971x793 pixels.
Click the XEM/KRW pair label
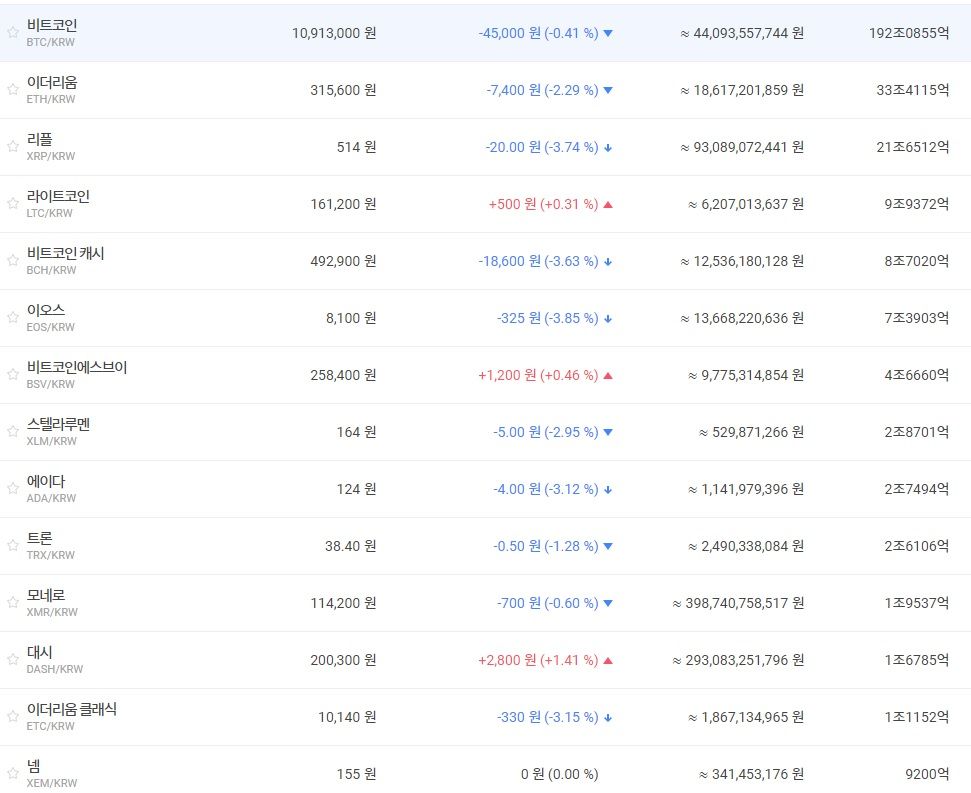(51, 782)
